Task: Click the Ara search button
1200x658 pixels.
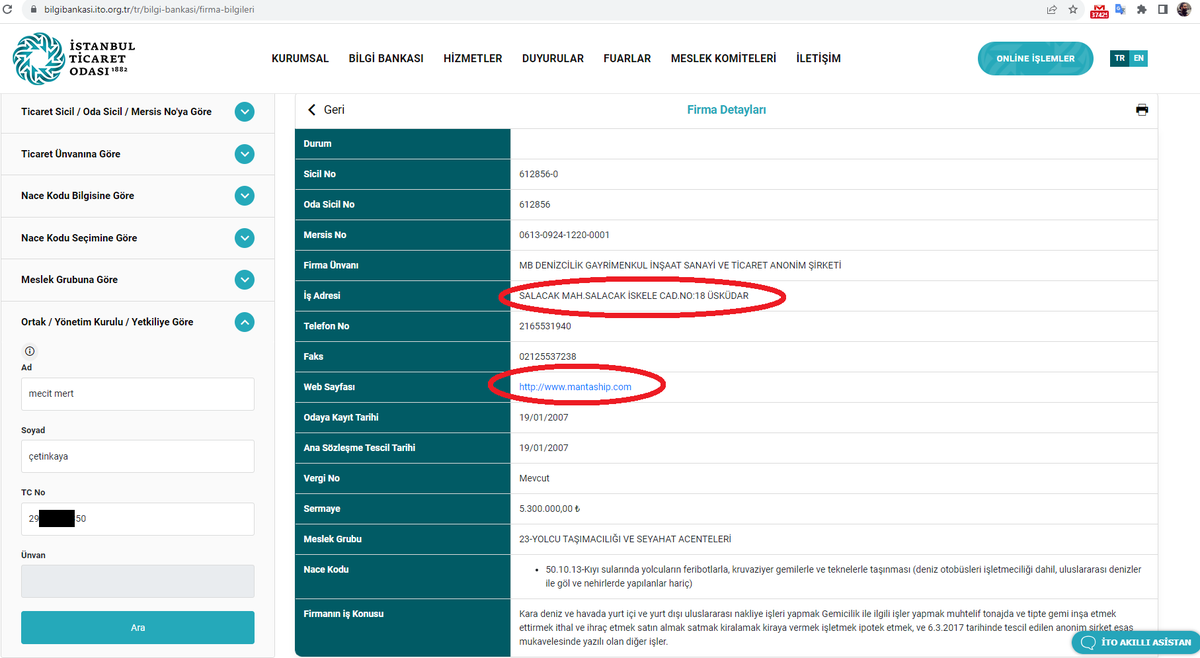Action: point(138,627)
